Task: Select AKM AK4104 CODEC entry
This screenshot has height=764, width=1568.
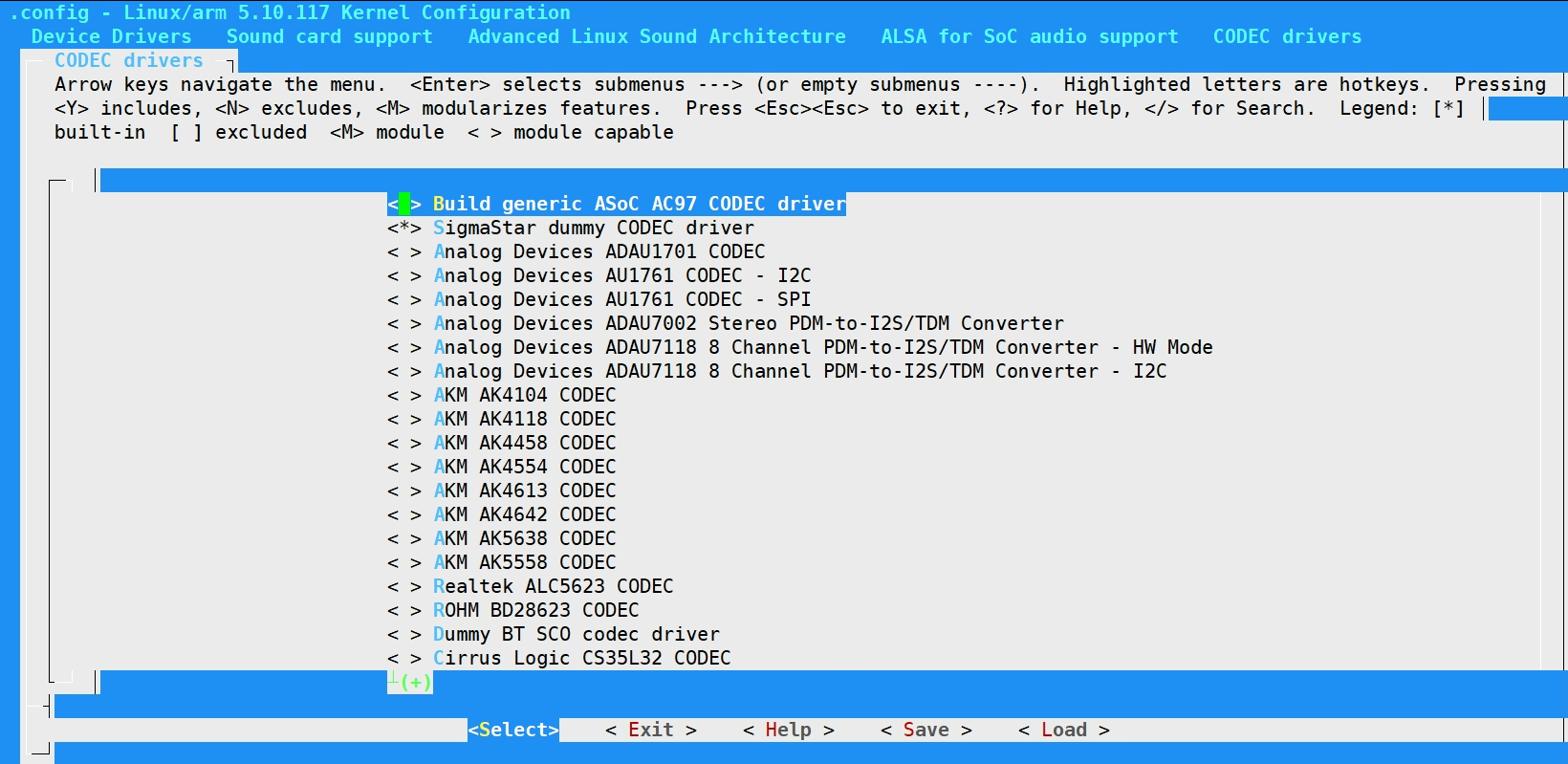Action: point(525,395)
